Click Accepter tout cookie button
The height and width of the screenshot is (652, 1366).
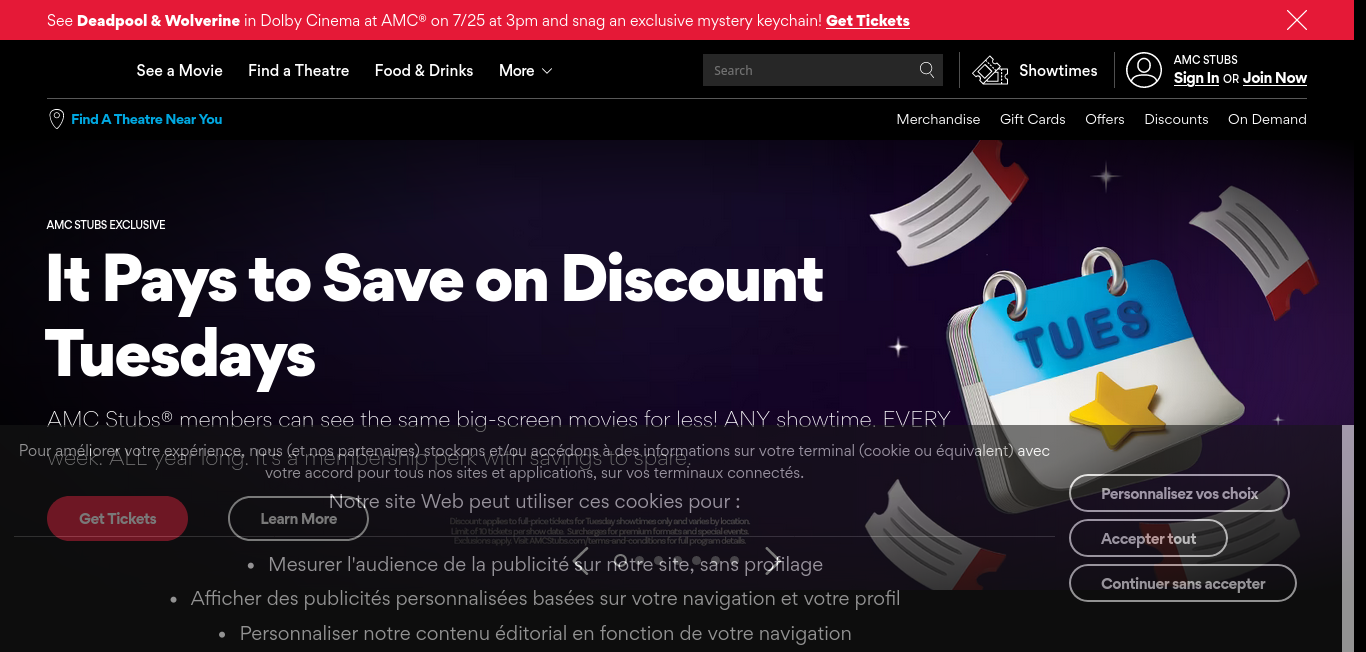point(1149,538)
